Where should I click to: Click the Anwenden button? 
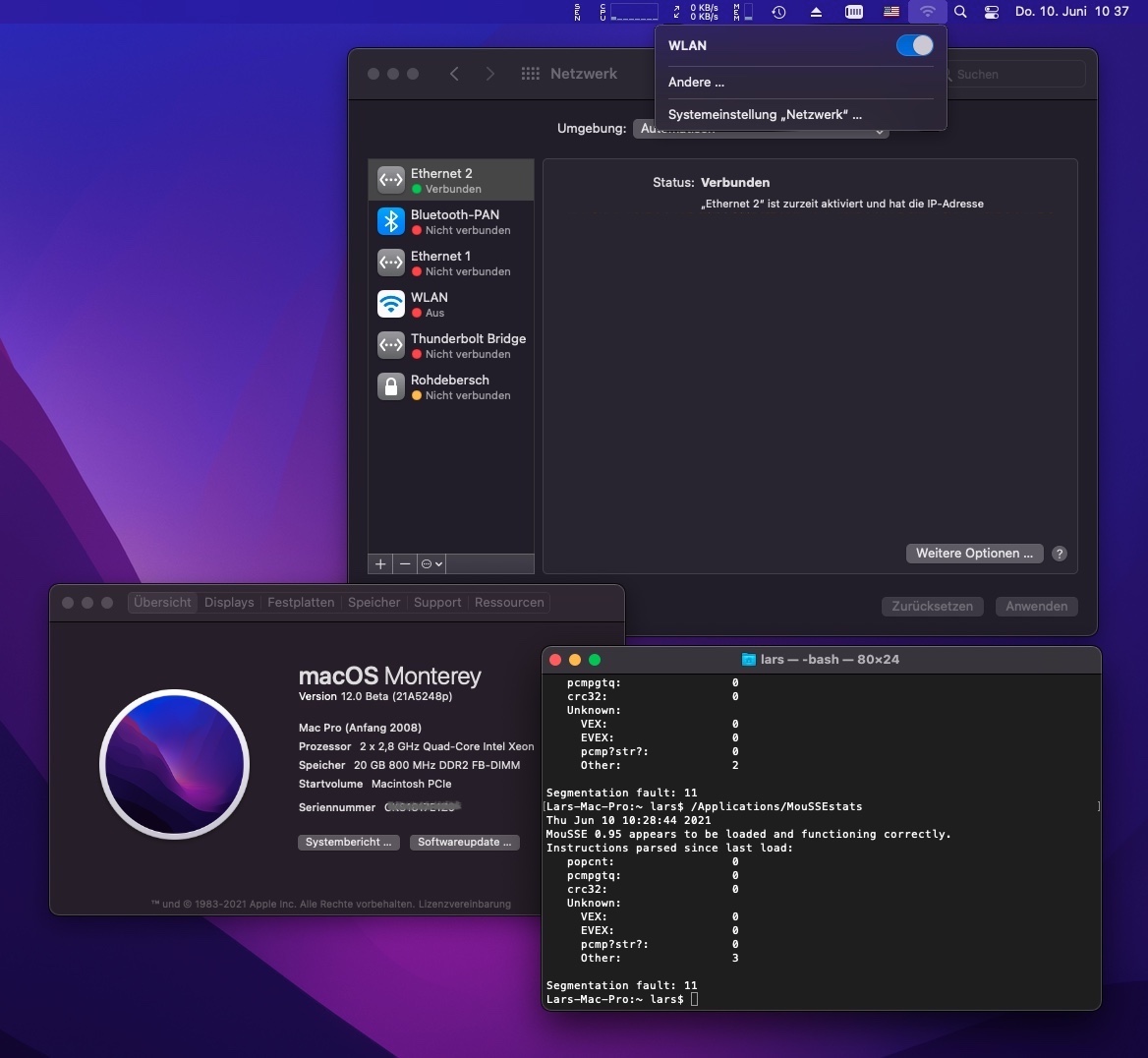point(1036,606)
